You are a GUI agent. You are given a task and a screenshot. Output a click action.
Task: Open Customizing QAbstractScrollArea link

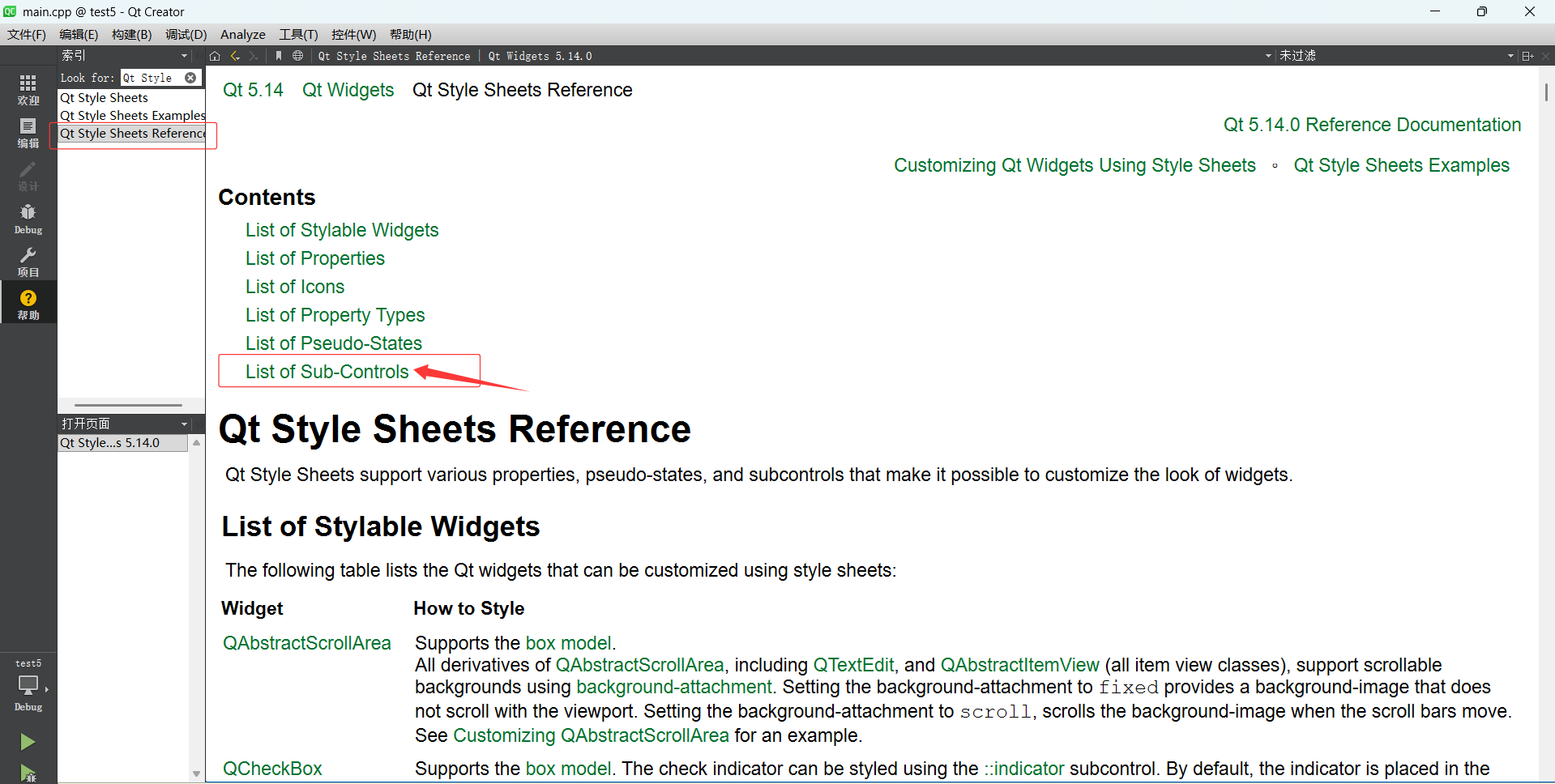click(x=591, y=735)
